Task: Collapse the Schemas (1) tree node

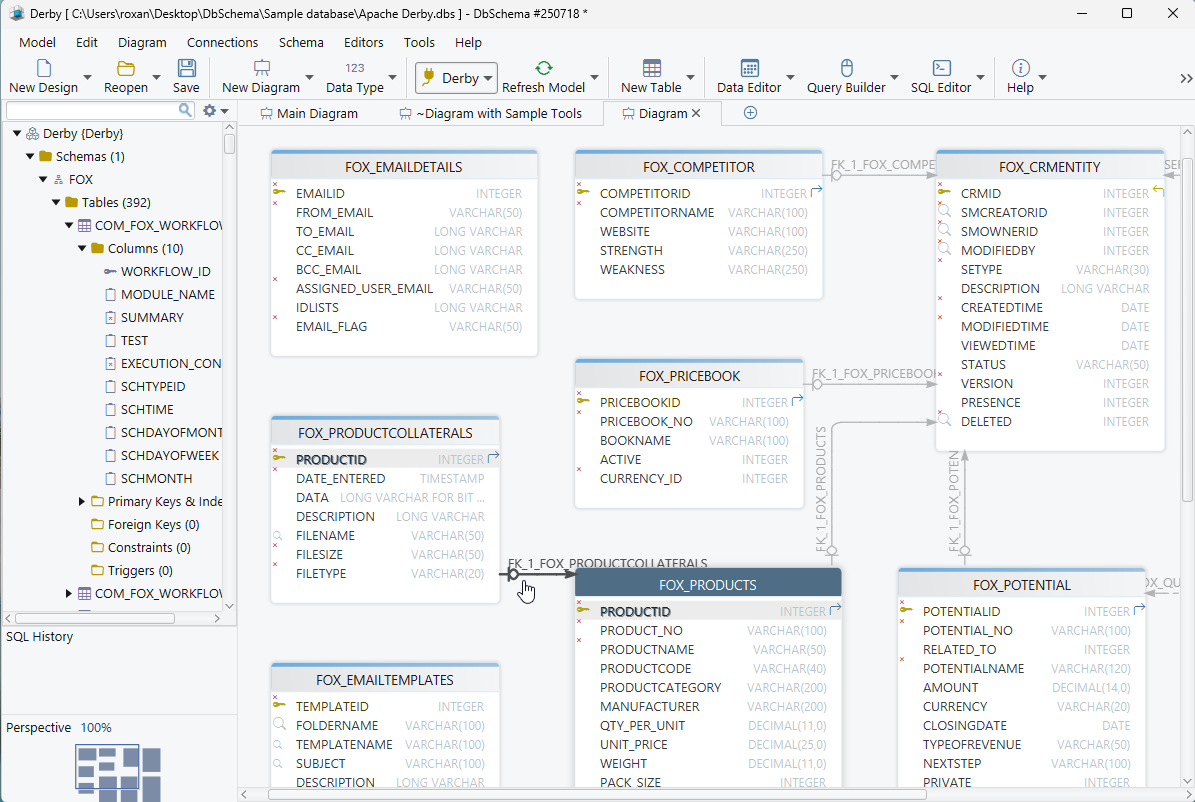Action: pos(30,156)
